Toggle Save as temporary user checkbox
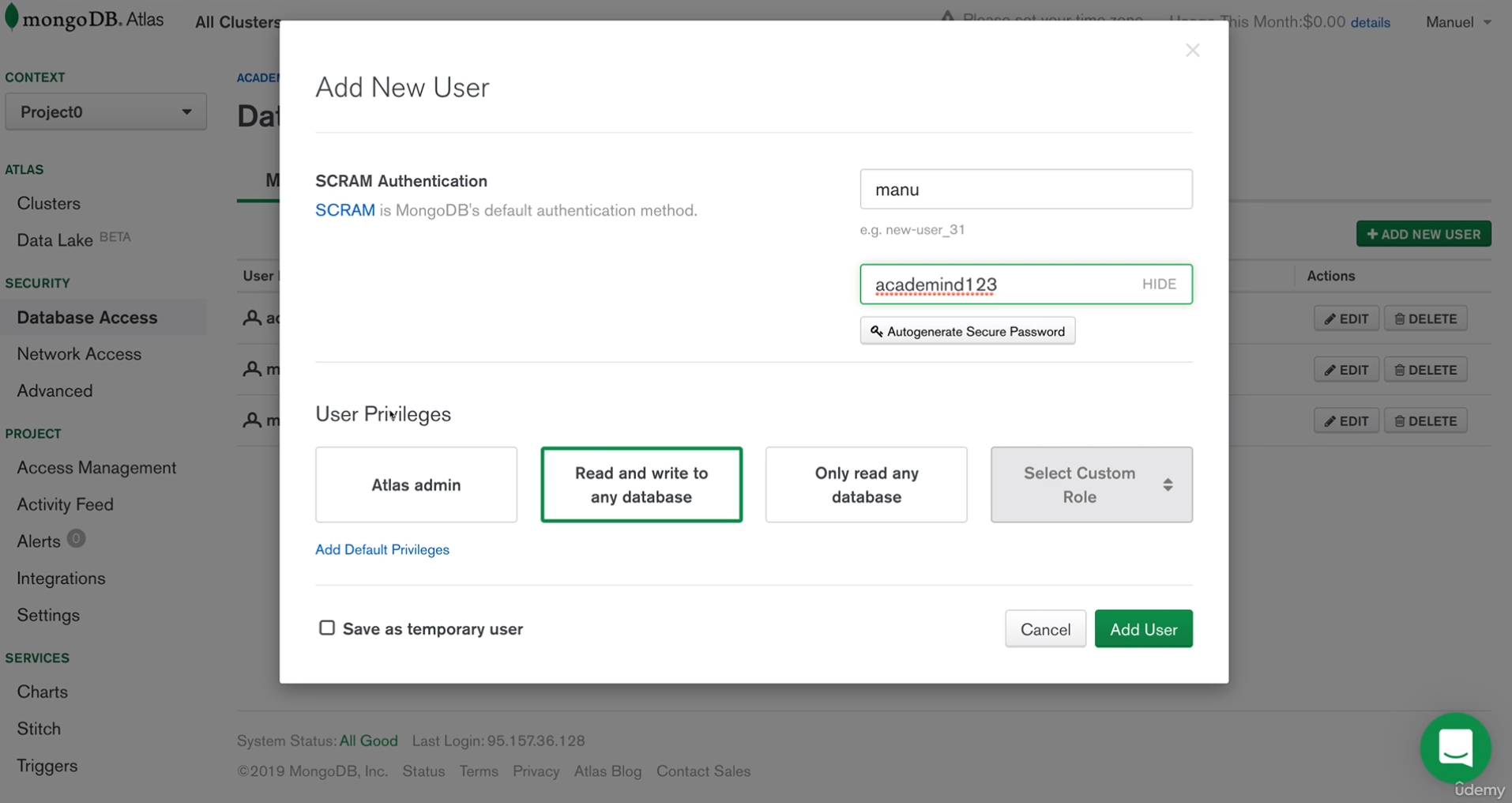Viewport: 1512px width, 803px height. (x=327, y=628)
